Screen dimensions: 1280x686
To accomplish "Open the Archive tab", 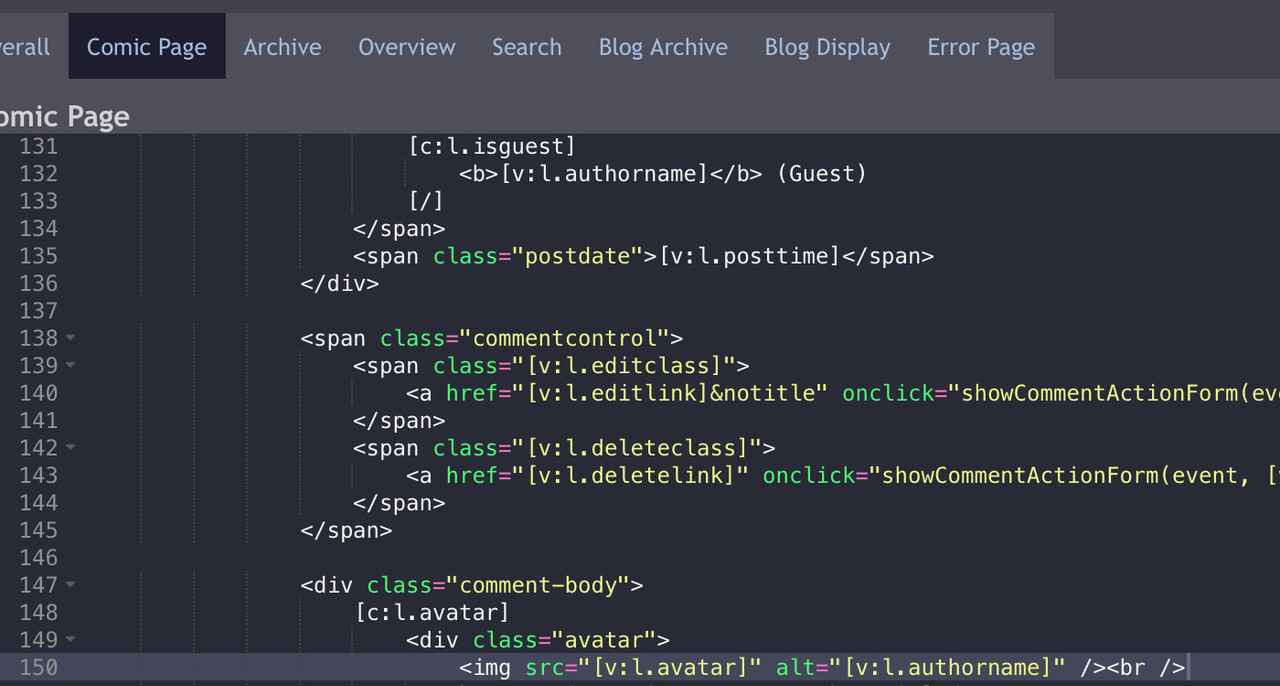I will click(283, 47).
